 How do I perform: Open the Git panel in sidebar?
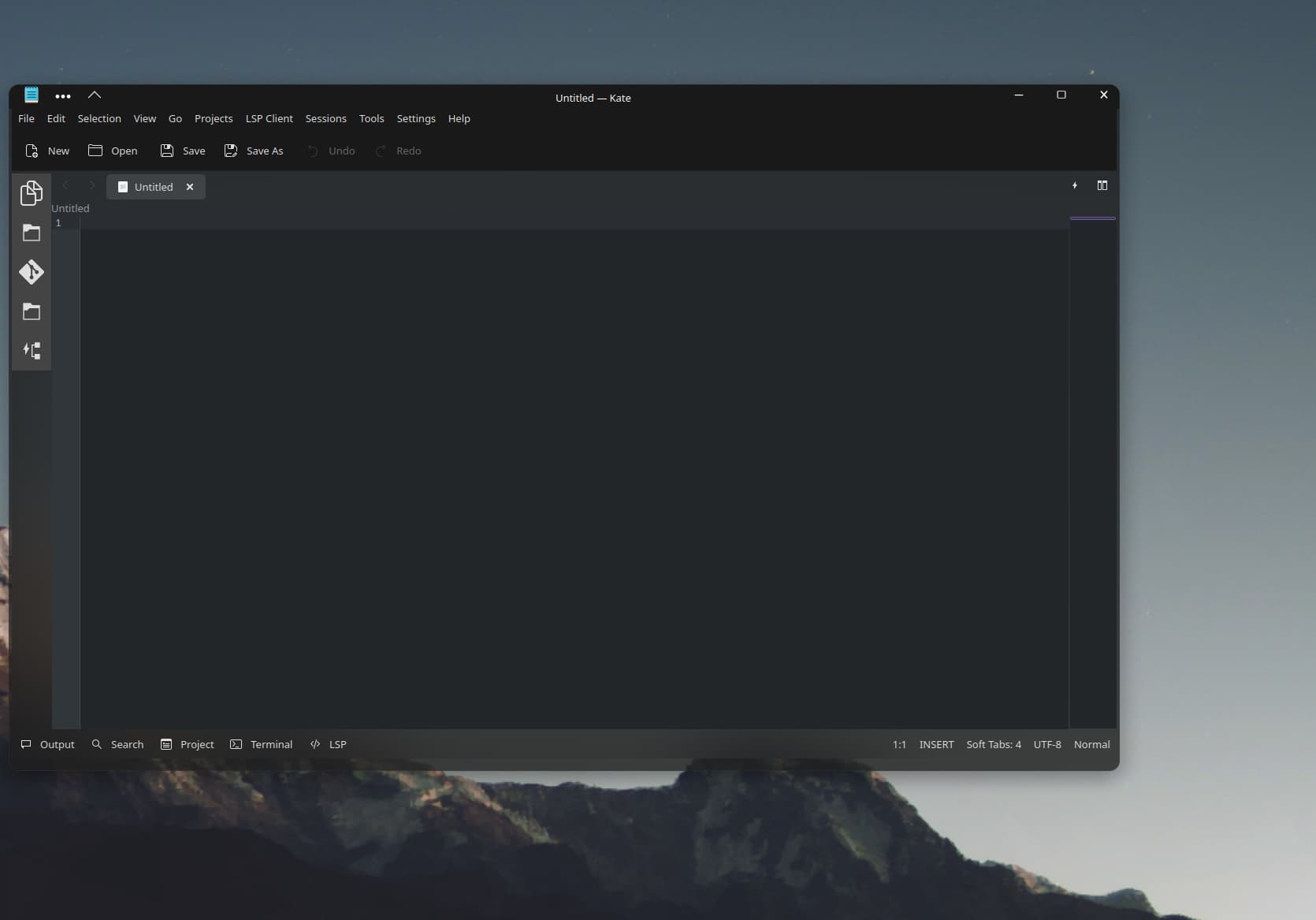coord(32,272)
